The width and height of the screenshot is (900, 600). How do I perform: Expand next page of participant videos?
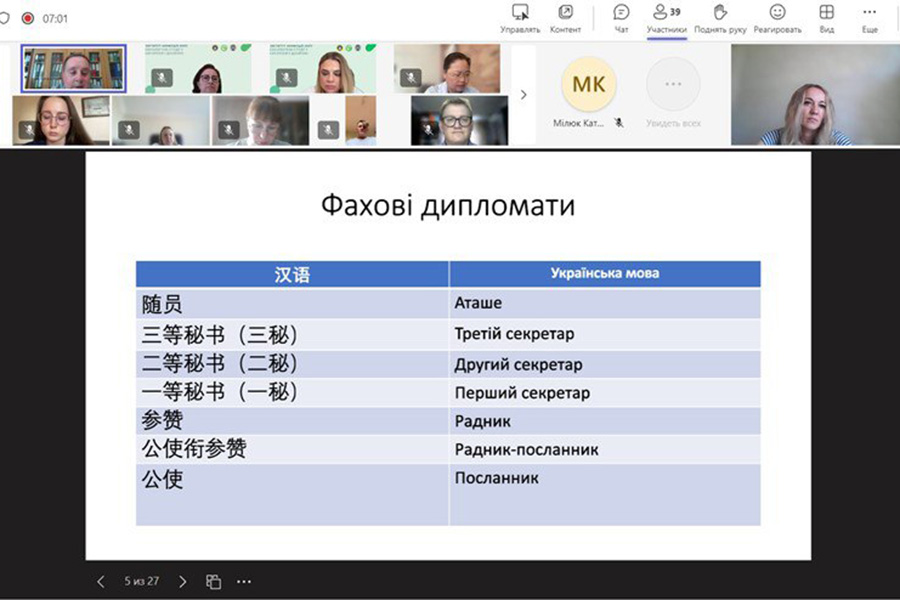tap(523, 95)
